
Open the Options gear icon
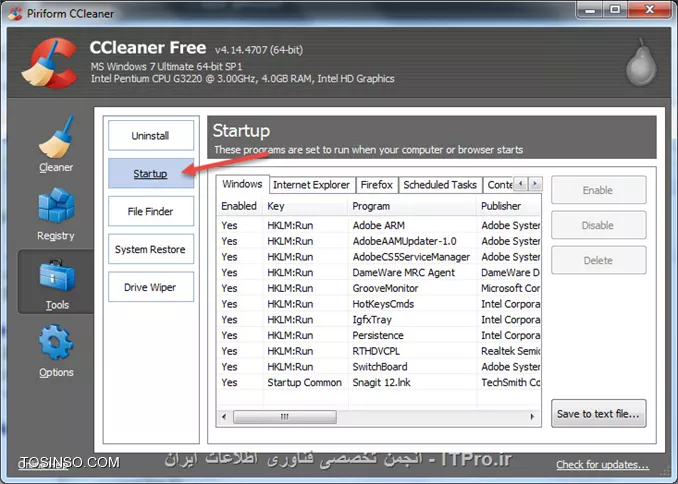(x=56, y=343)
